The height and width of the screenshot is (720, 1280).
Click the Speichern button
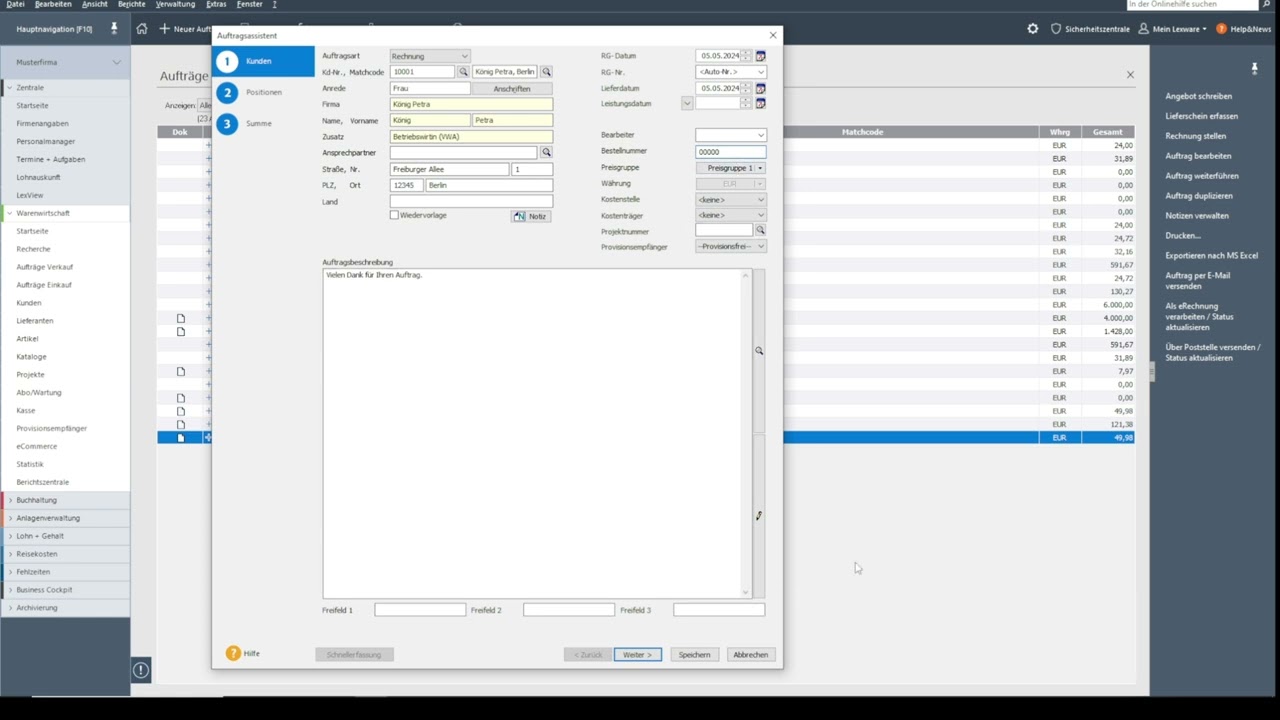(694, 654)
